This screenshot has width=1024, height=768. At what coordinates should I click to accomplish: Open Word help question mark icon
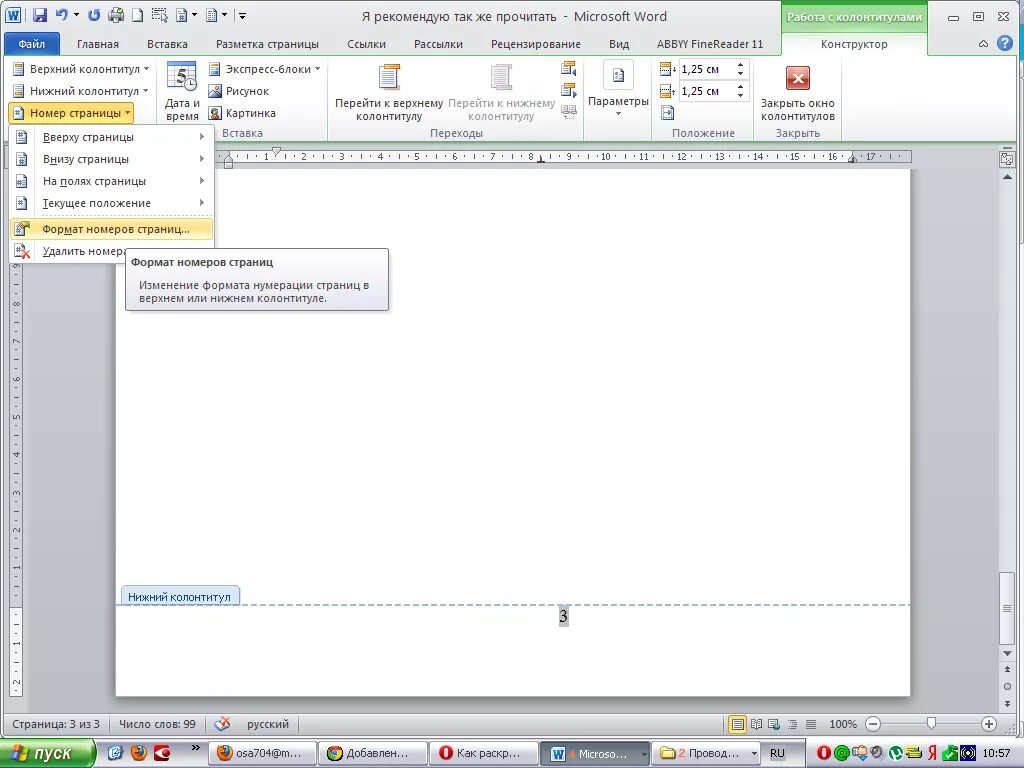tap(1005, 44)
